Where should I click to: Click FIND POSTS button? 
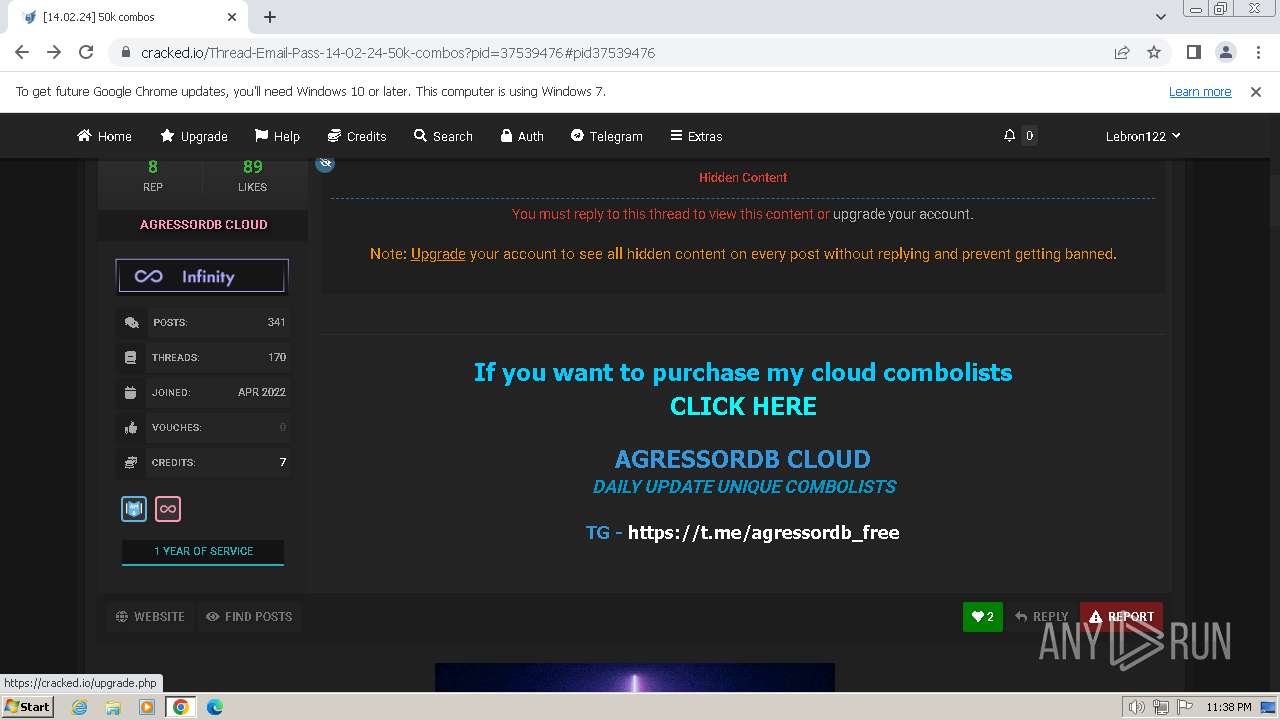coord(249,617)
